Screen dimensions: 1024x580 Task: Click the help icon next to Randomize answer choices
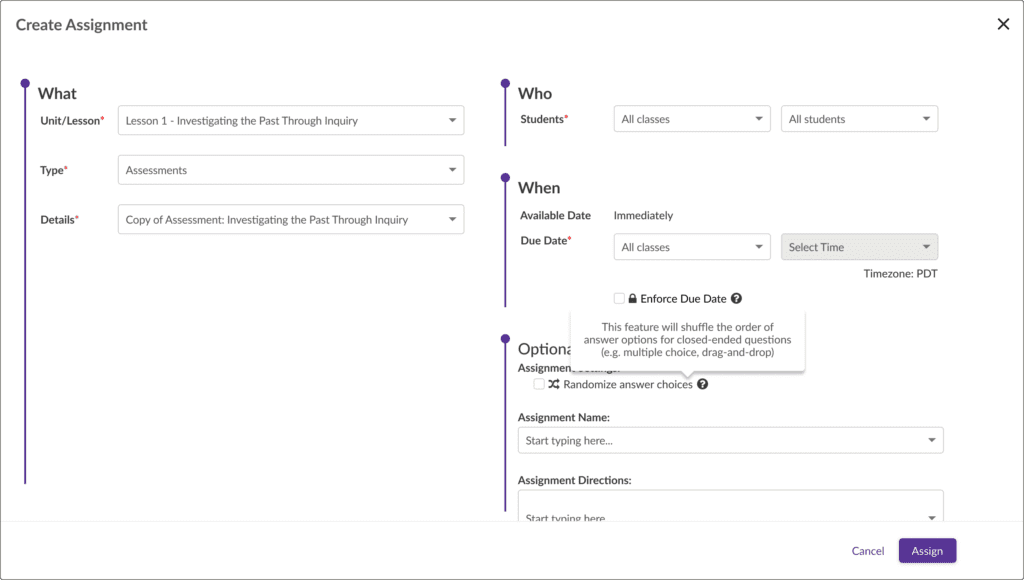(702, 384)
